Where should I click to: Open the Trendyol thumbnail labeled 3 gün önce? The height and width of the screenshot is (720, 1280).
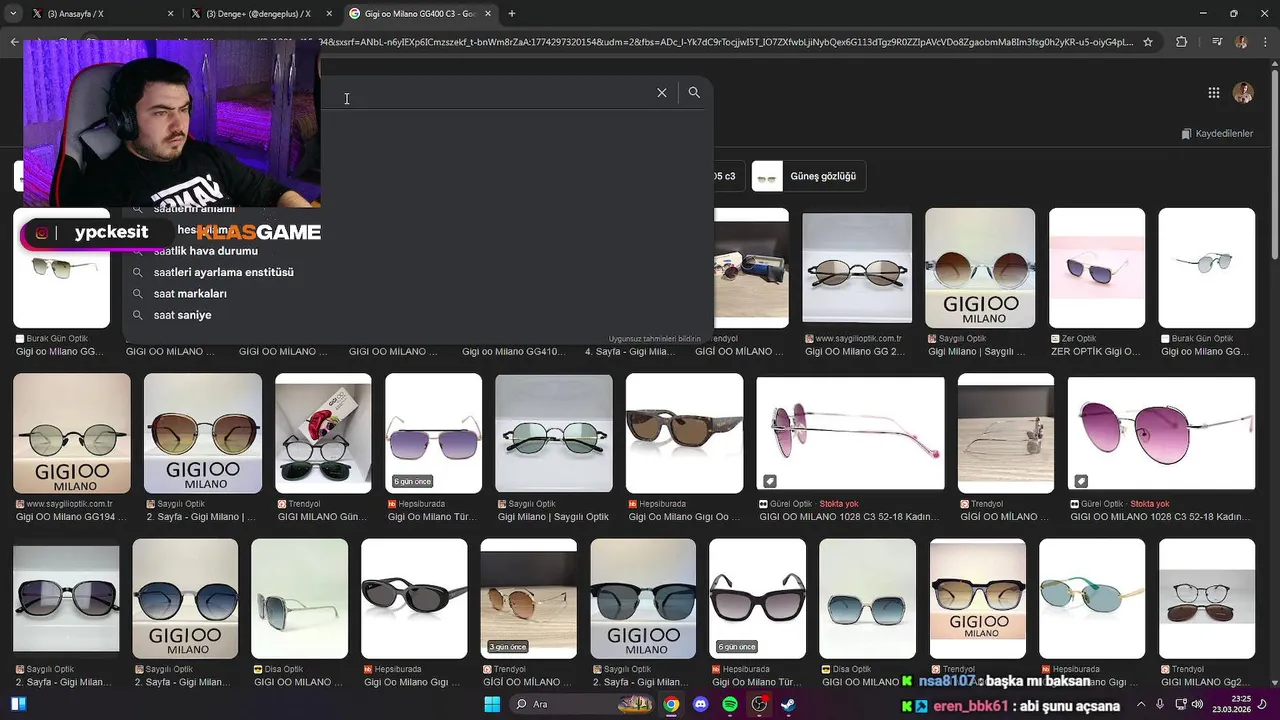(528, 599)
